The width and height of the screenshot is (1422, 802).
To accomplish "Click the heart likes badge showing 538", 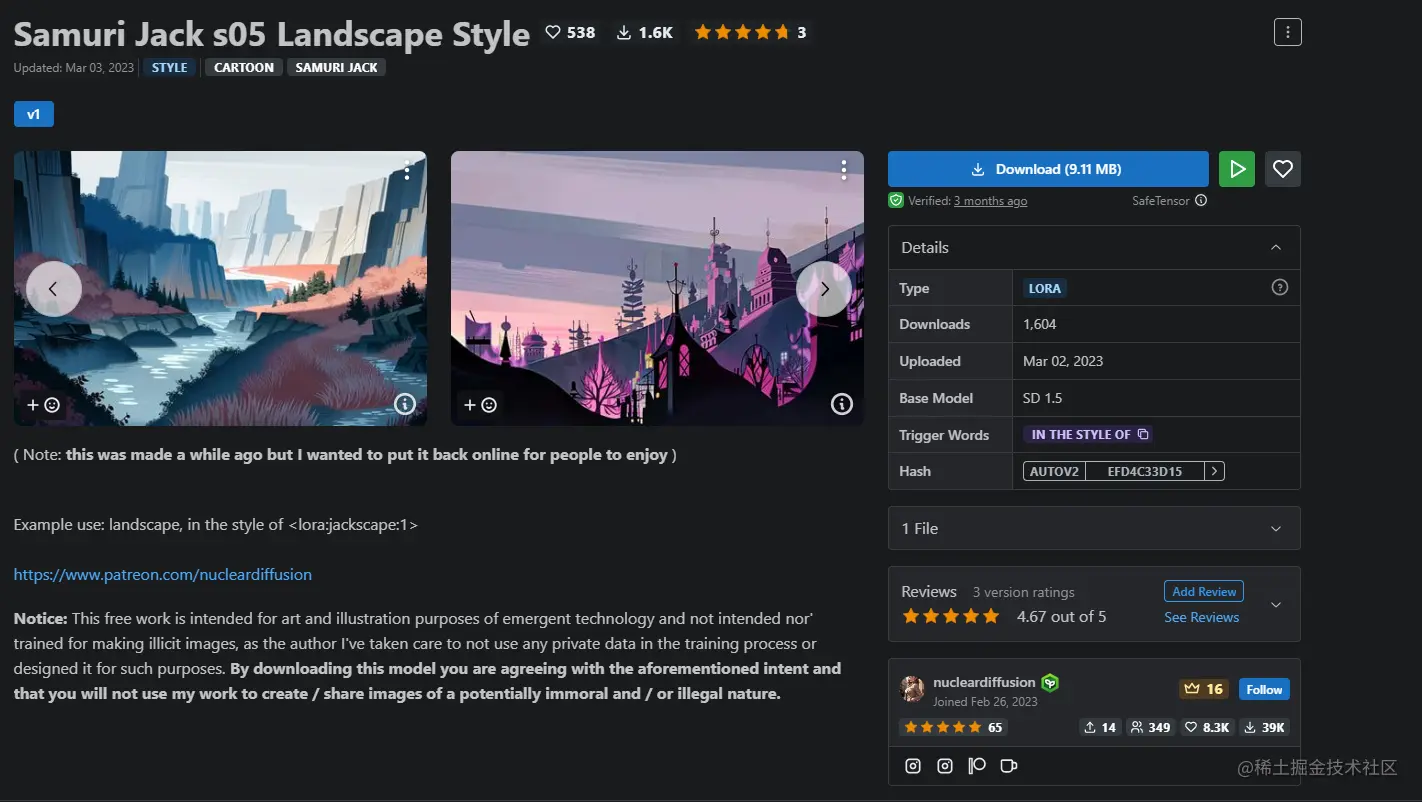I will pyautogui.click(x=570, y=32).
